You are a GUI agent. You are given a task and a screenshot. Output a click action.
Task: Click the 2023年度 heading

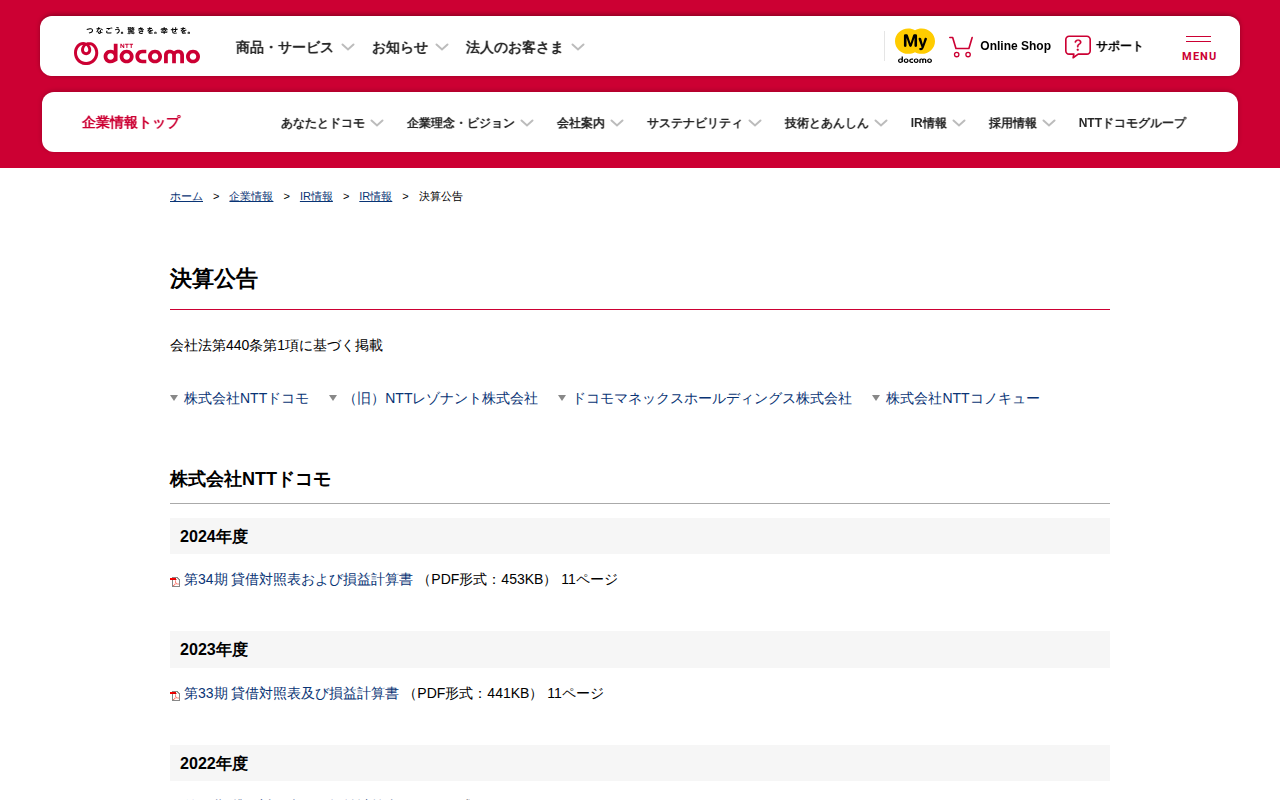click(214, 649)
